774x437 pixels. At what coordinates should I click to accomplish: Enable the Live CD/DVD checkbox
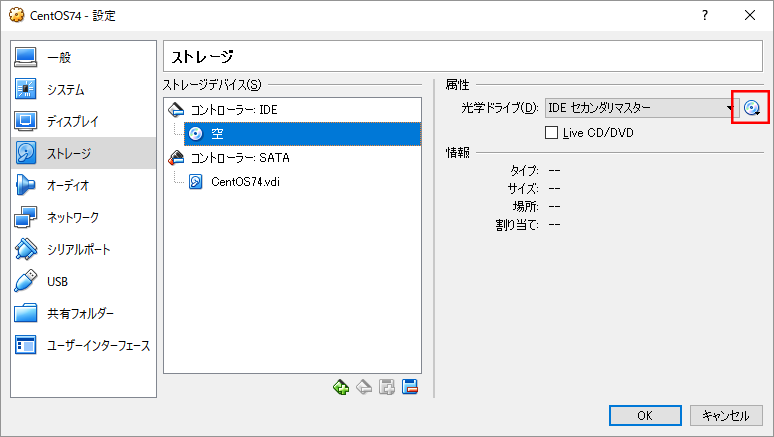coord(551,133)
